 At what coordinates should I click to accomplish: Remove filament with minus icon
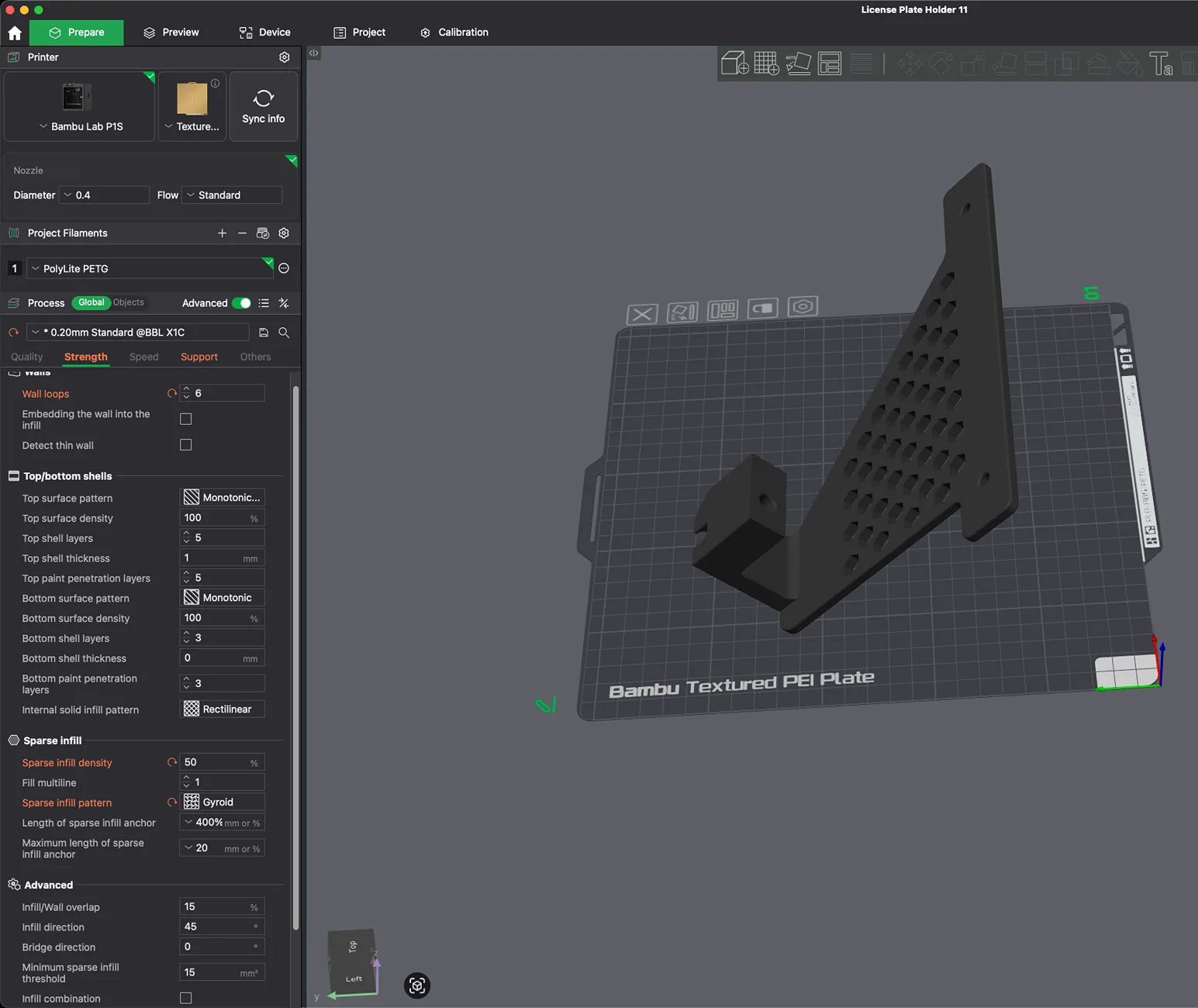coord(242,233)
